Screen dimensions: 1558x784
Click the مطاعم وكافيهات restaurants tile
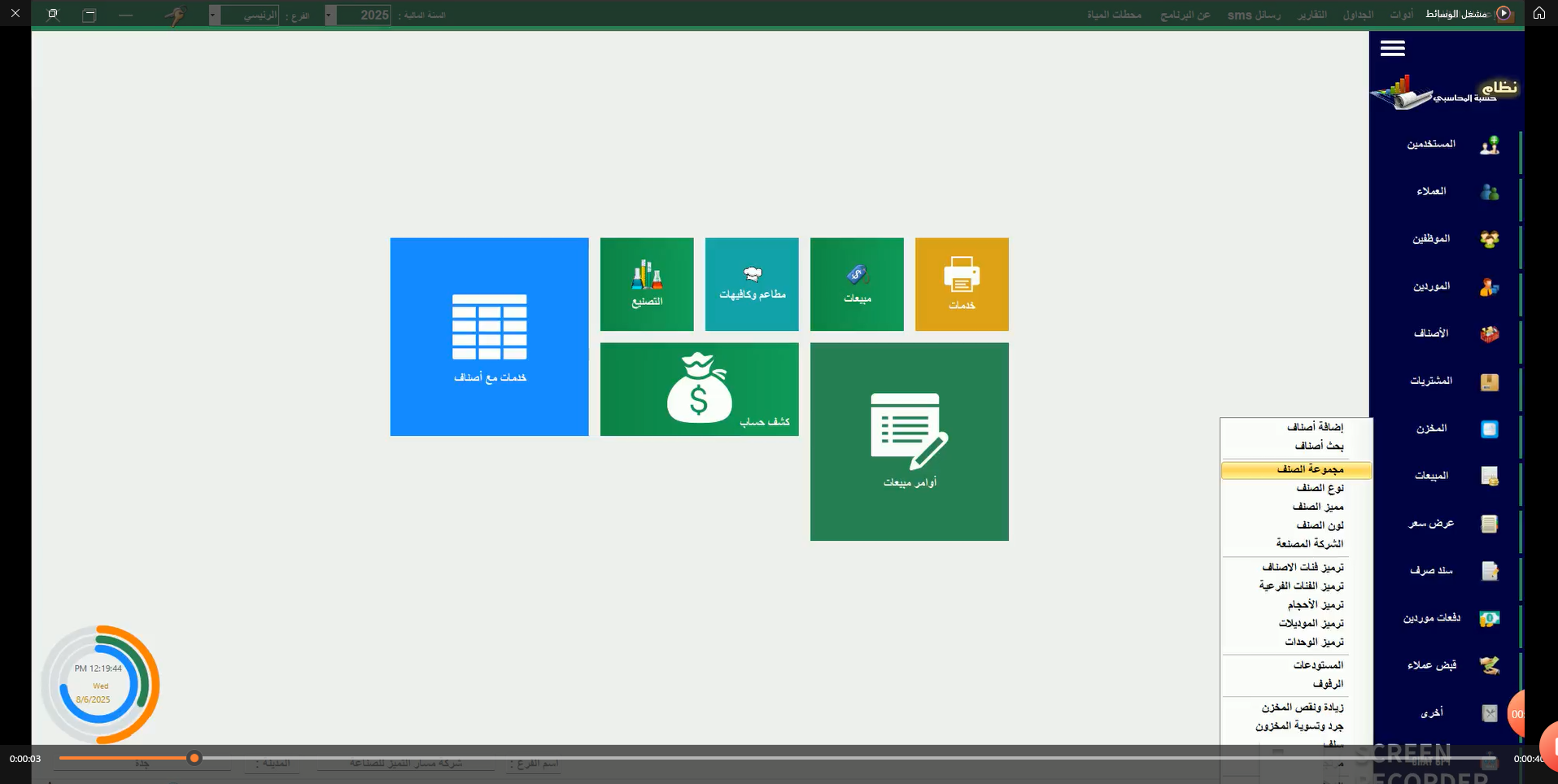[x=752, y=285]
